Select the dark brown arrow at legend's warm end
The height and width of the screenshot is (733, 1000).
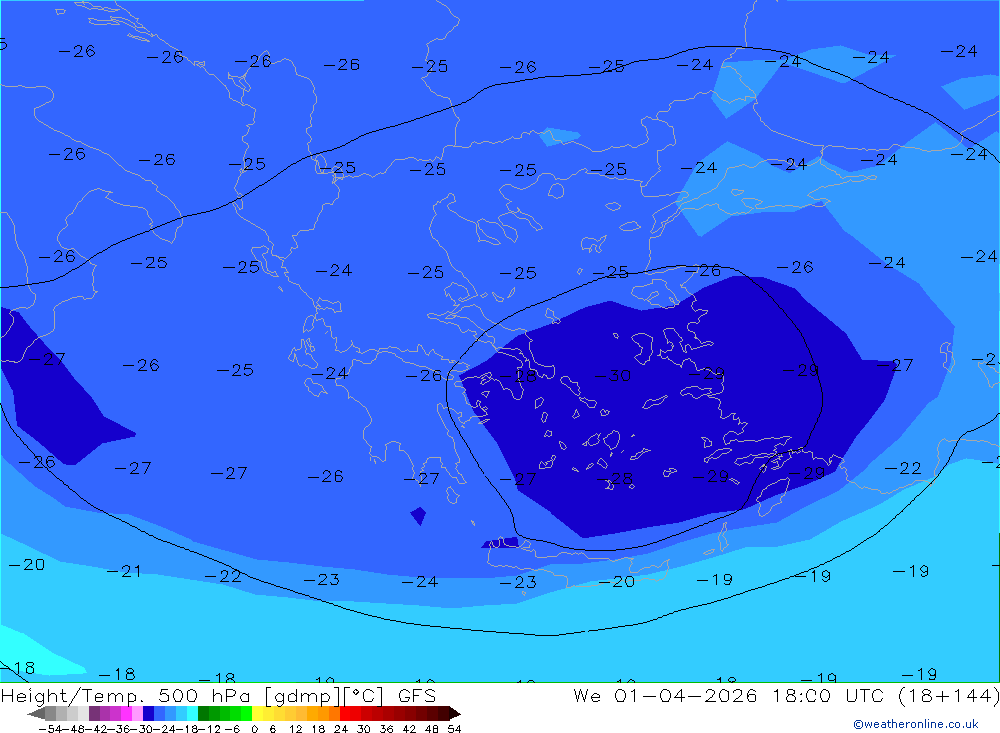point(455,713)
